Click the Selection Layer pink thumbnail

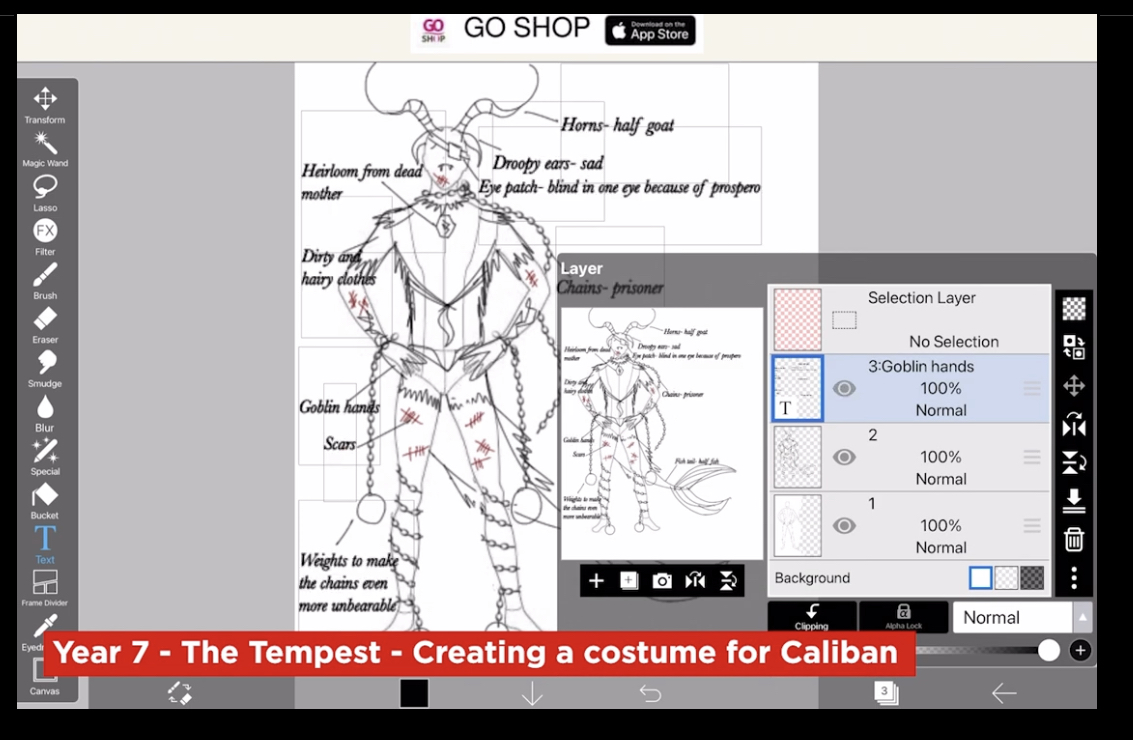[x=798, y=319]
